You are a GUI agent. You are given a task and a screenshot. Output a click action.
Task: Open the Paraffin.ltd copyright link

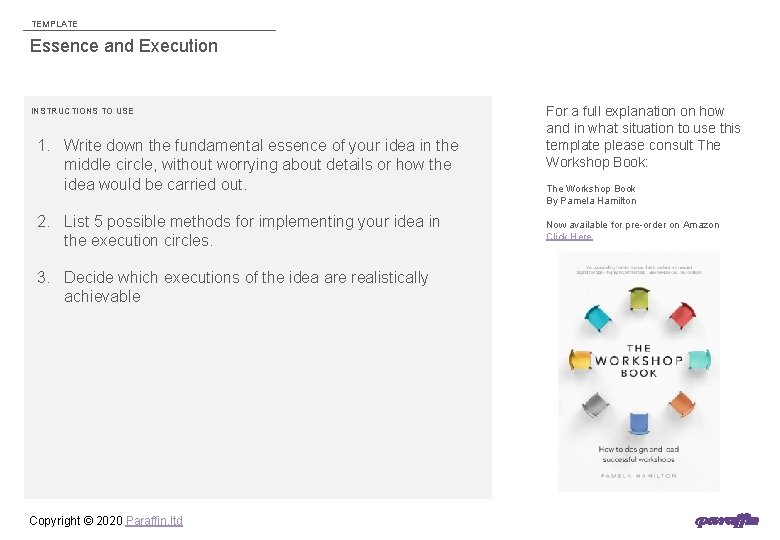point(154,520)
